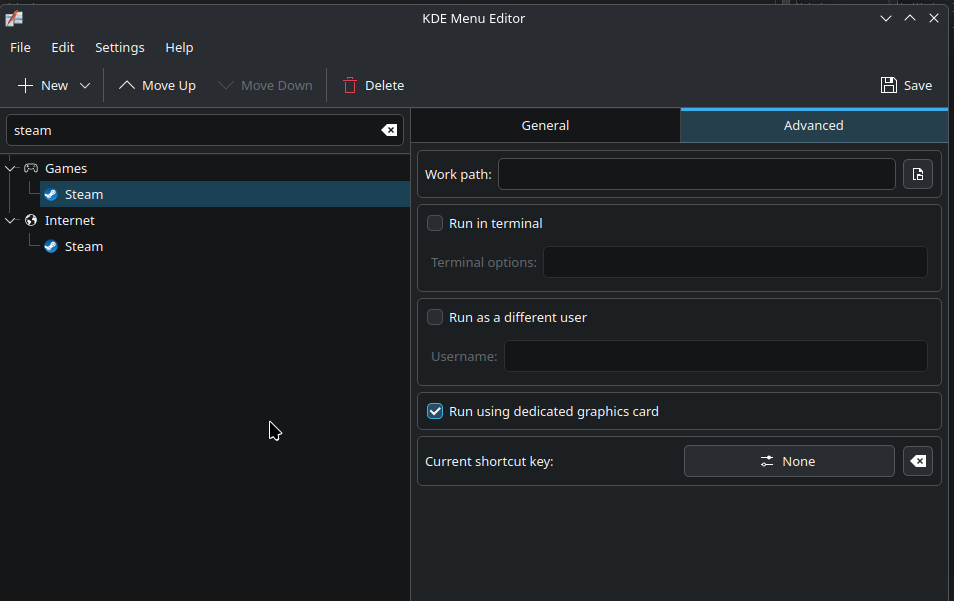The height and width of the screenshot is (601, 954).
Task: Collapse the Internet tree category
Action: tap(10, 220)
